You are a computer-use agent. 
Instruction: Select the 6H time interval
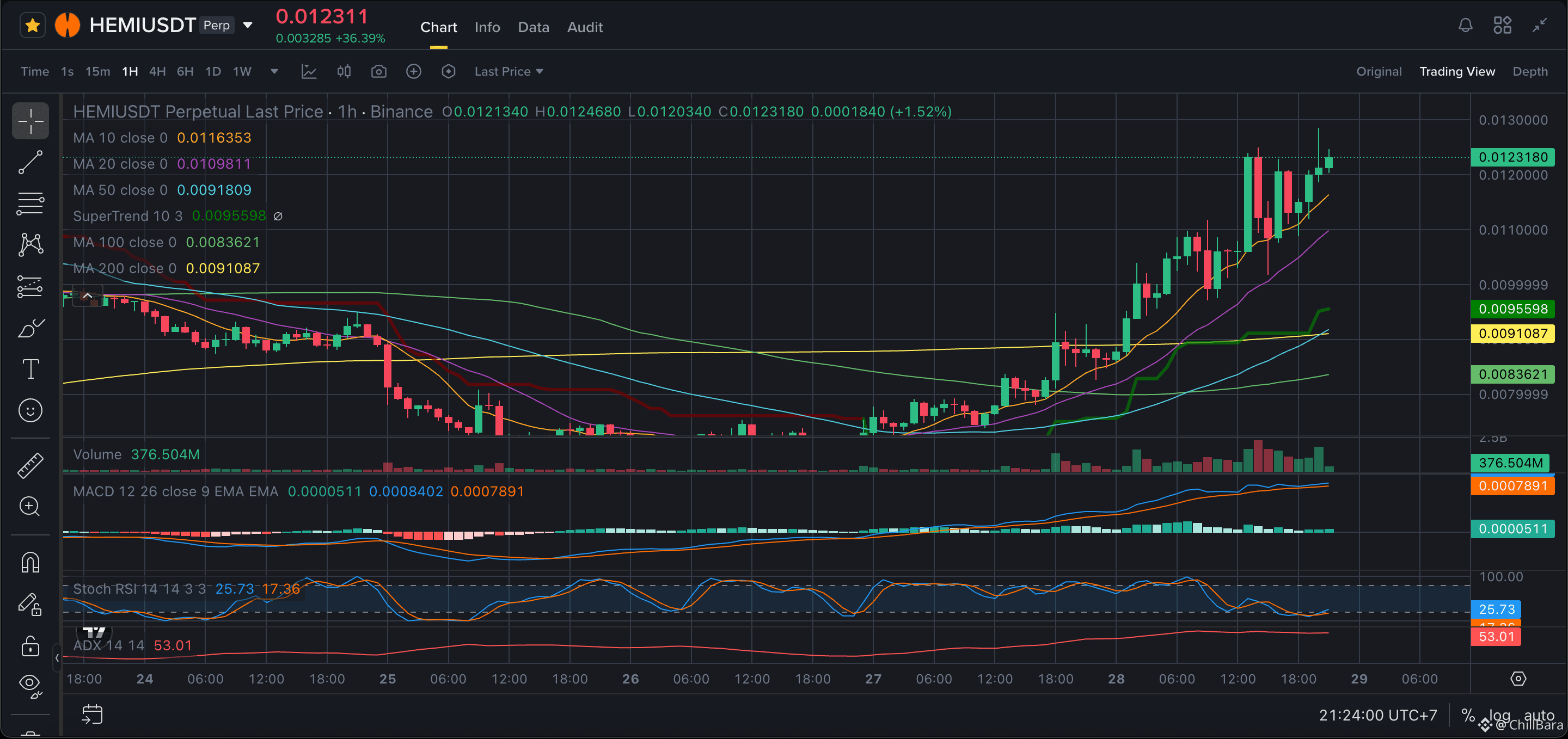(x=185, y=72)
